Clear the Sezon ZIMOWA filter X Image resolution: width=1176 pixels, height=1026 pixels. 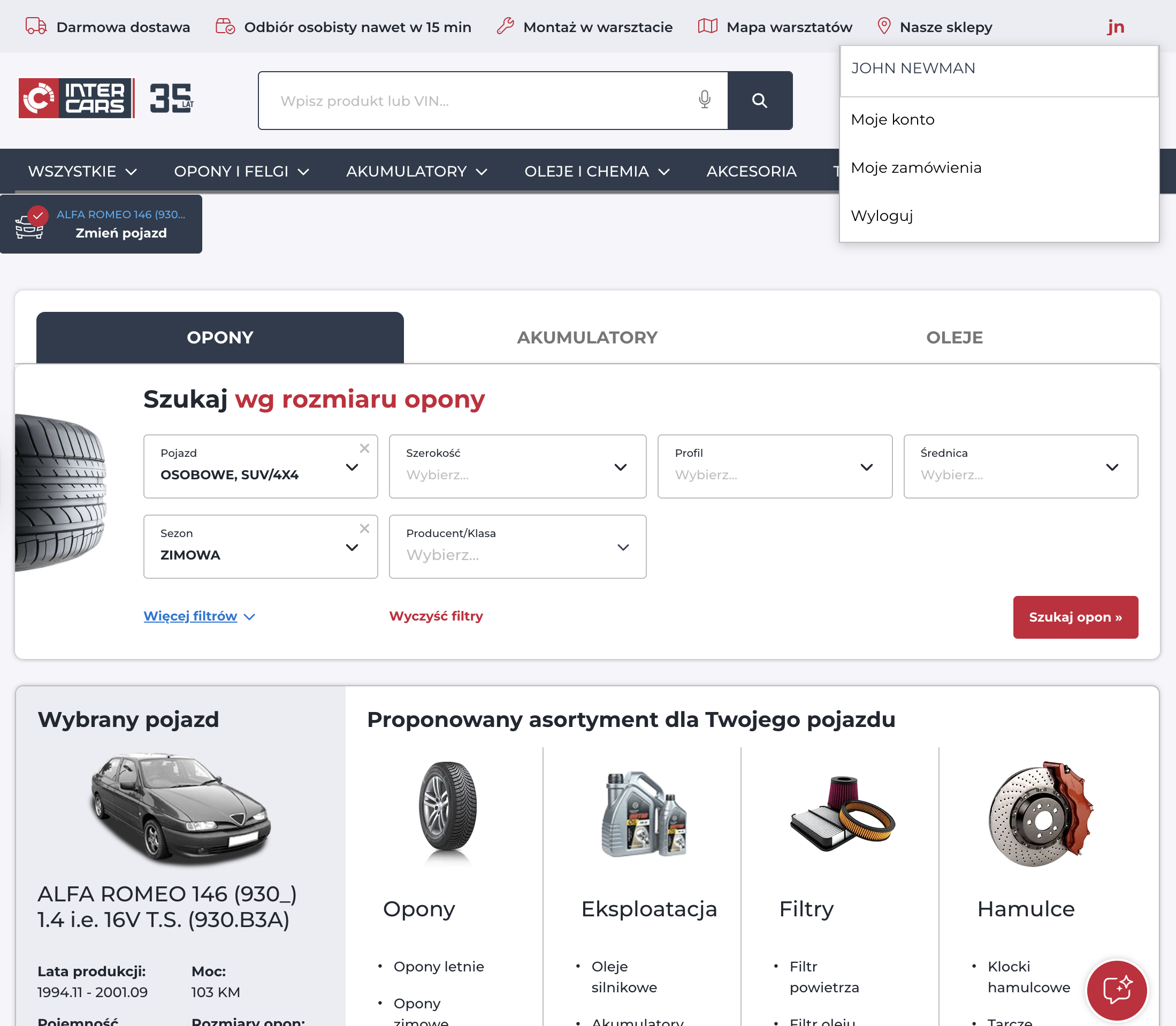(x=364, y=529)
